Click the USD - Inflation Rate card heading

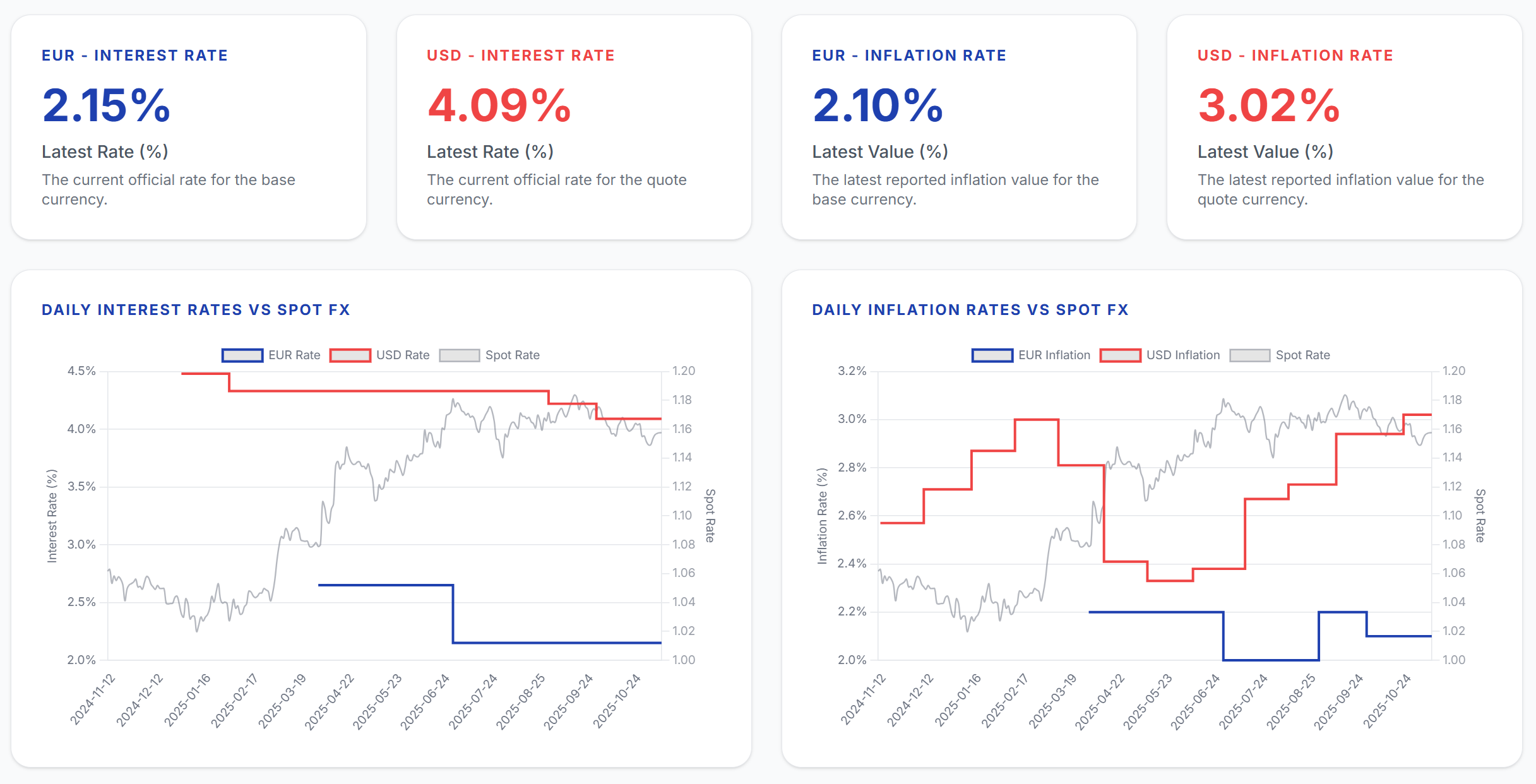tap(1295, 56)
